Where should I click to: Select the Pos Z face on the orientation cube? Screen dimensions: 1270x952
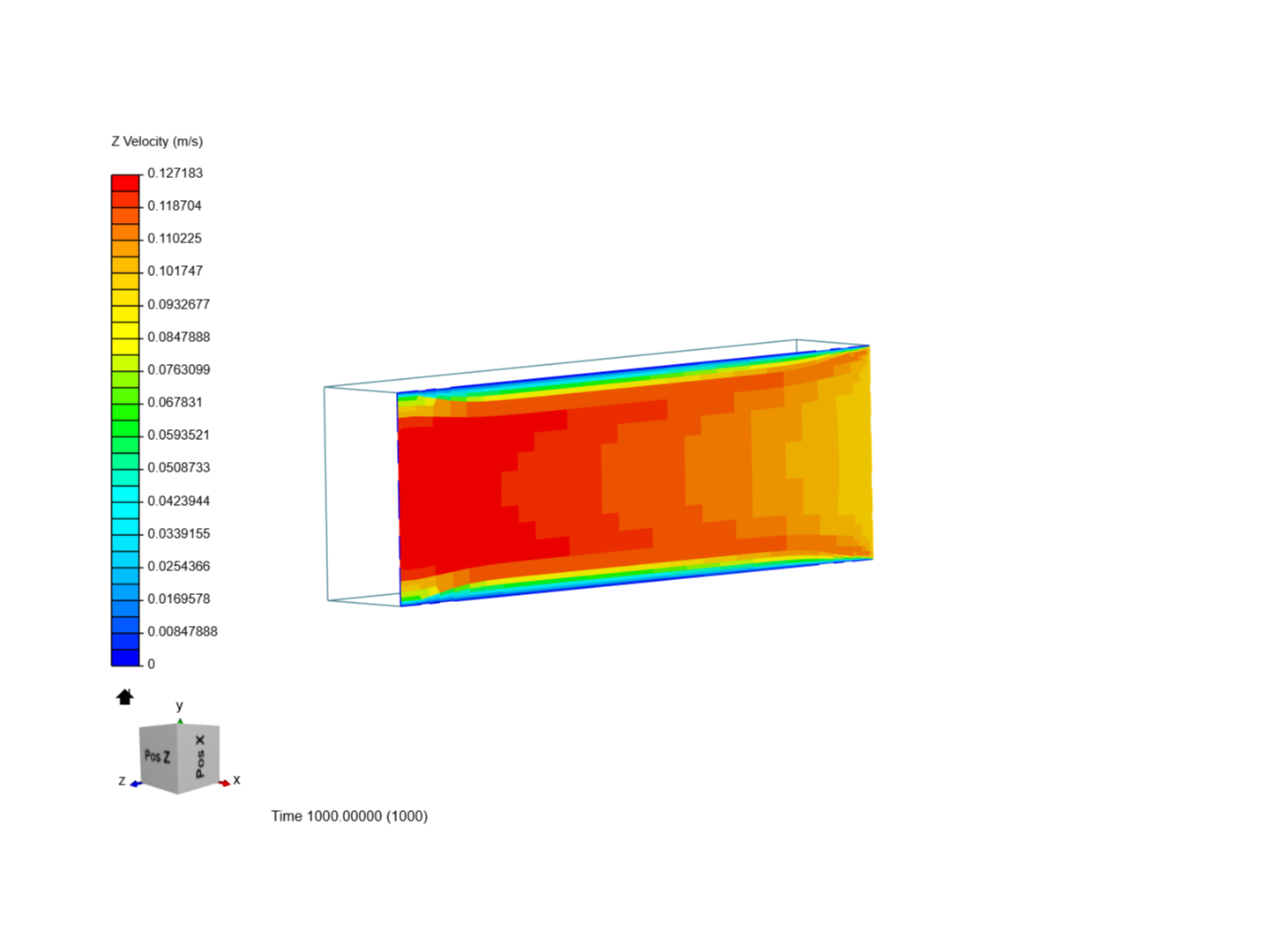point(157,755)
